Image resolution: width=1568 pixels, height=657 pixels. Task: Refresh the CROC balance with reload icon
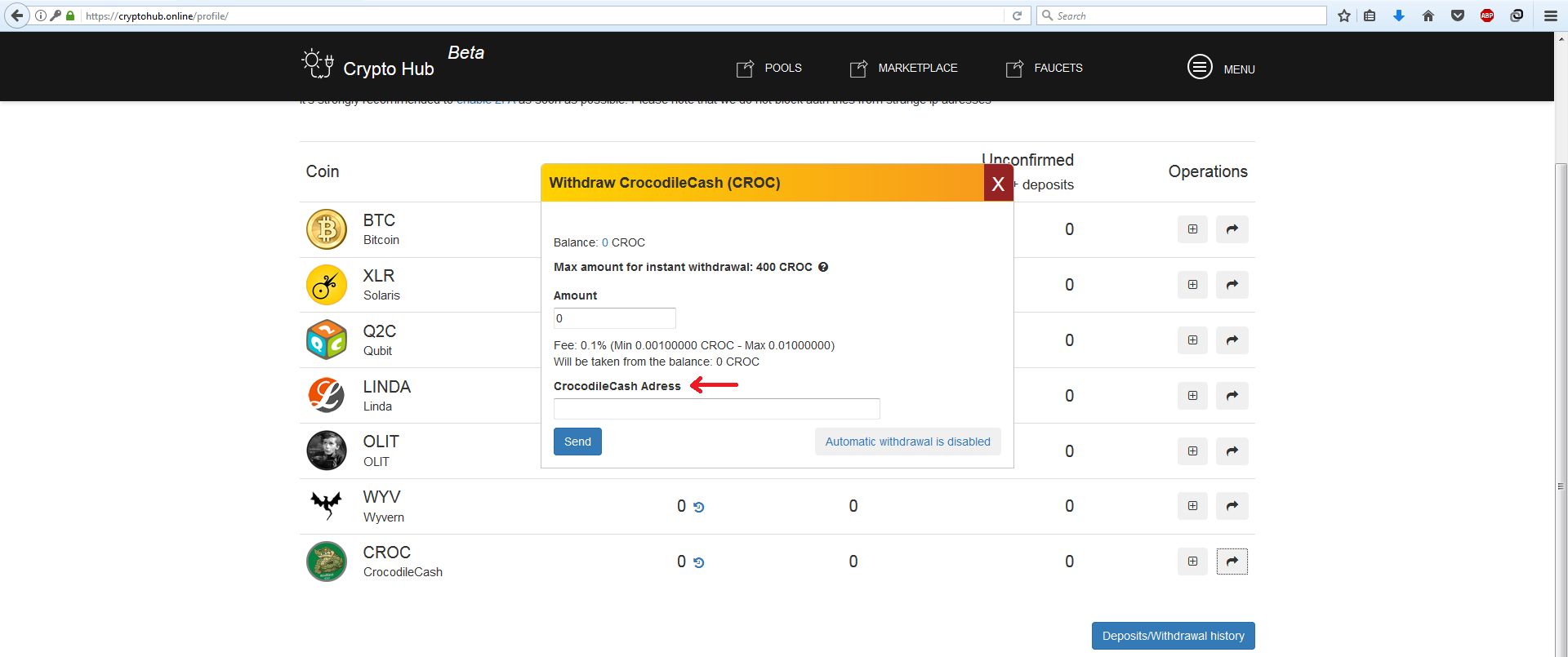click(x=699, y=562)
